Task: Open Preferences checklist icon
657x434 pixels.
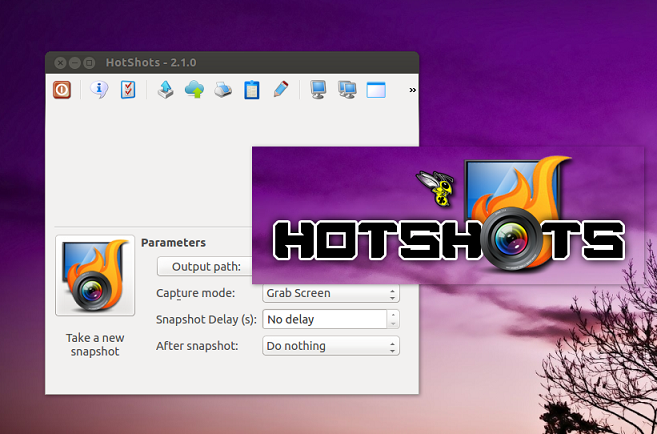Action: click(128, 90)
